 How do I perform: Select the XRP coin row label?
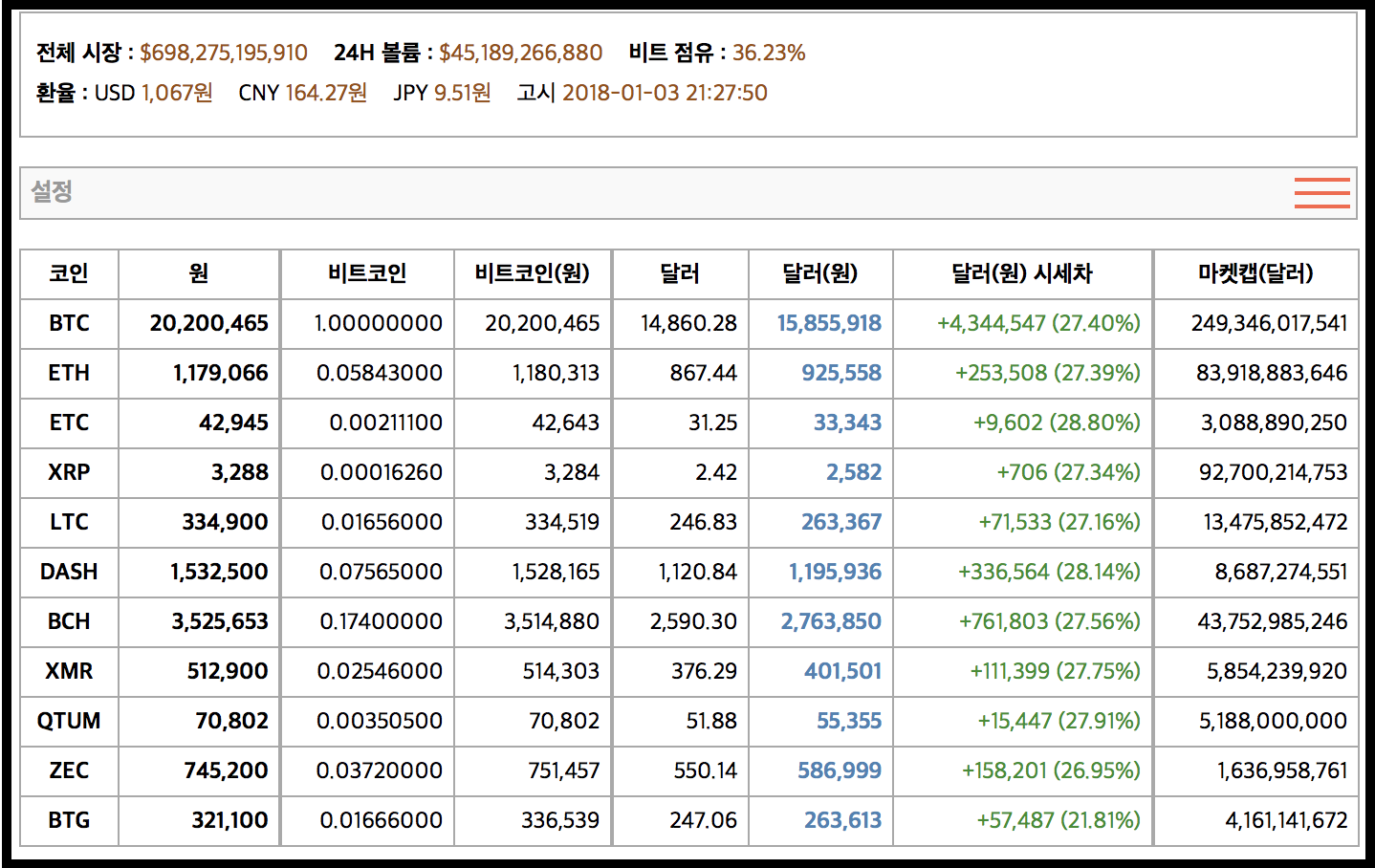point(69,473)
